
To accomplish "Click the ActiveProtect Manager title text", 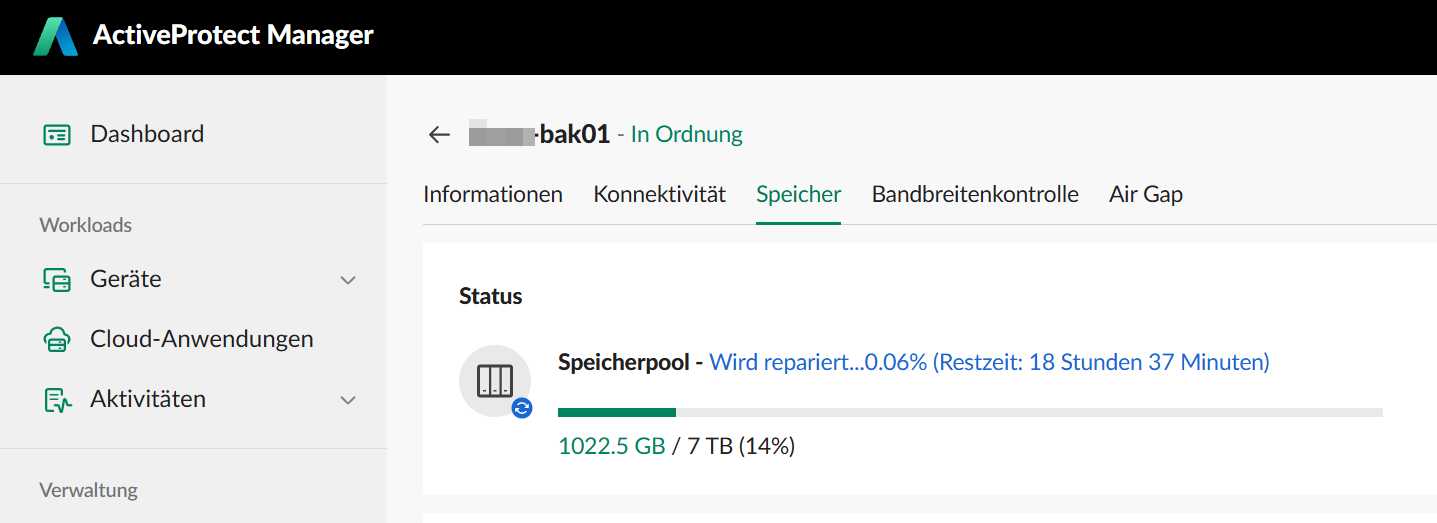I will [x=233, y=36].
